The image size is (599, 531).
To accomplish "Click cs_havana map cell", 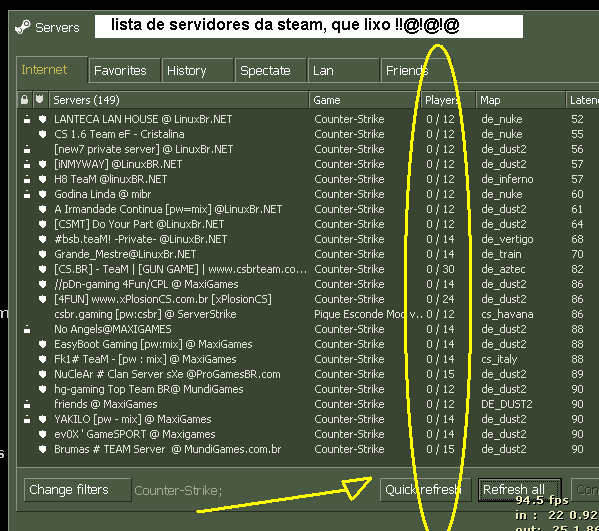I will point(507,314).
